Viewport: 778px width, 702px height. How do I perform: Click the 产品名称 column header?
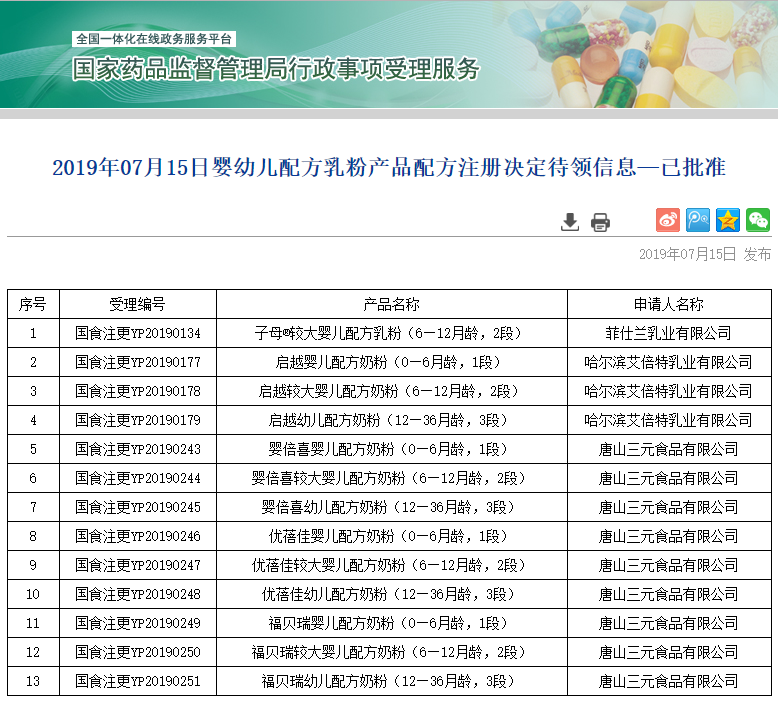[x=392, y=304]
